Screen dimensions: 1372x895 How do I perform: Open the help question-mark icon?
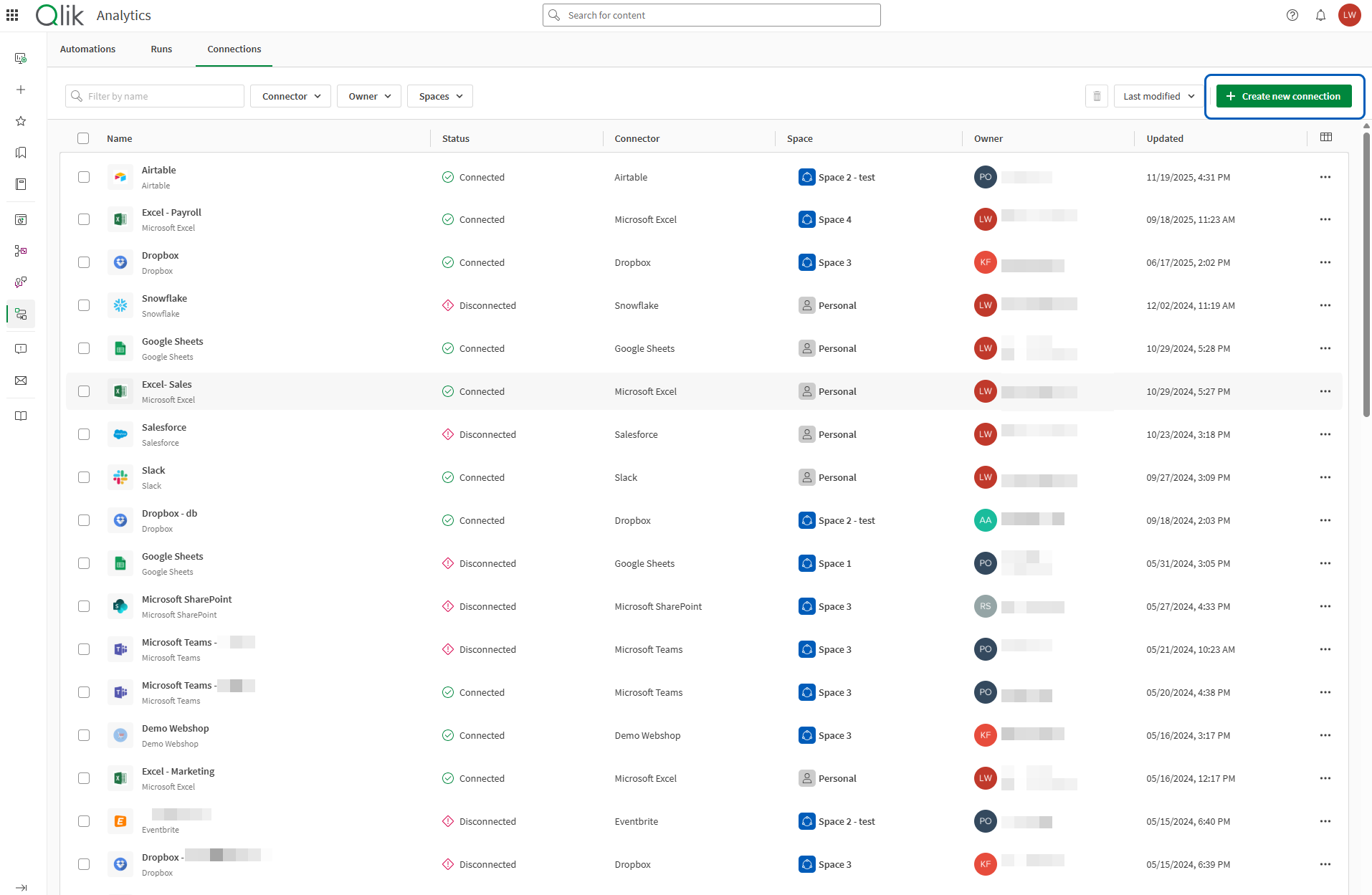click(1292, 15)
